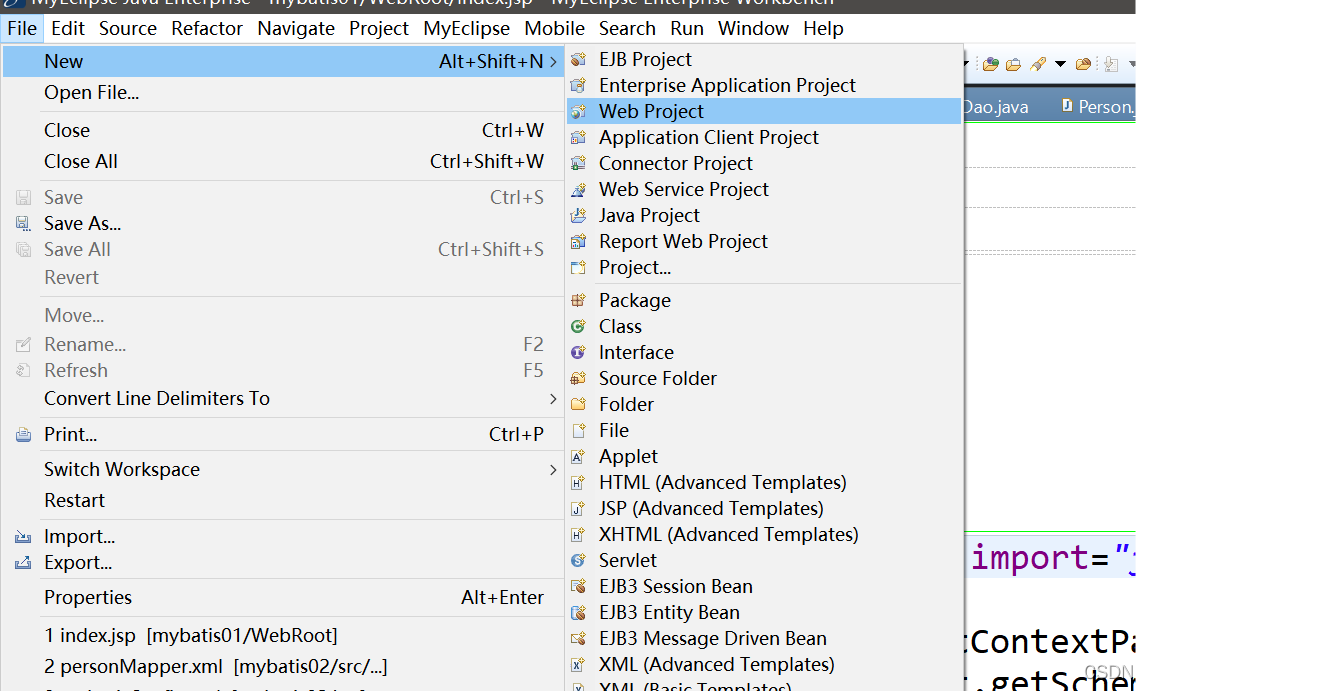Choose XML (Advanced Templates) entry
The height and width of the screenshot is (691, 1333).
coord(764,665)
